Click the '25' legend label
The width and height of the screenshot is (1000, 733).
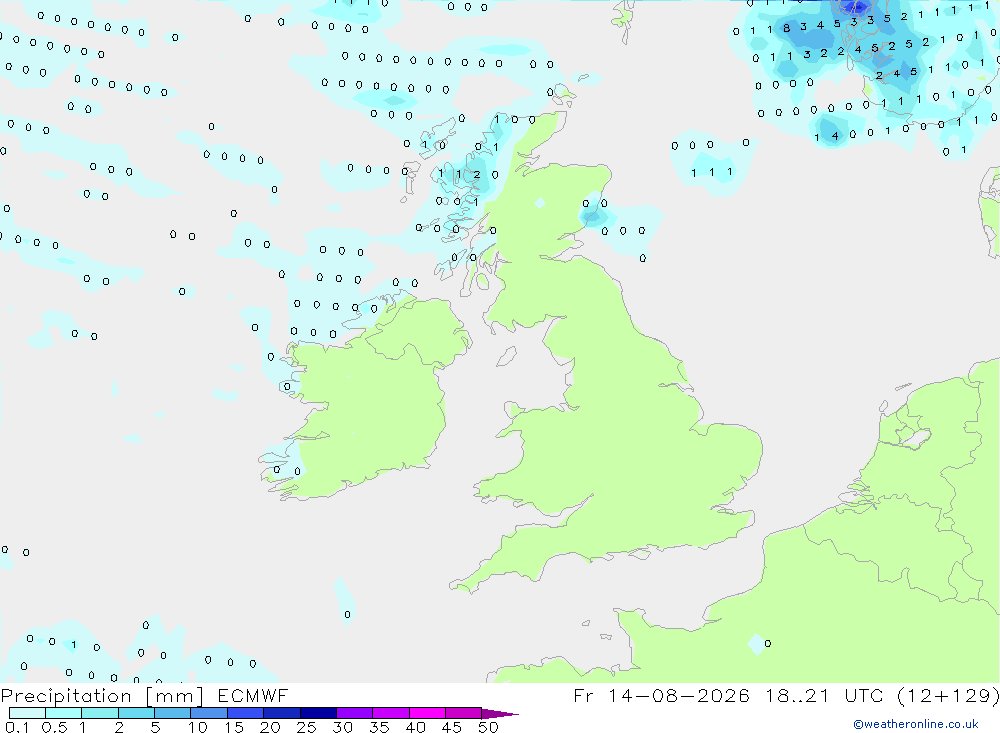click(x=306, y=727)
